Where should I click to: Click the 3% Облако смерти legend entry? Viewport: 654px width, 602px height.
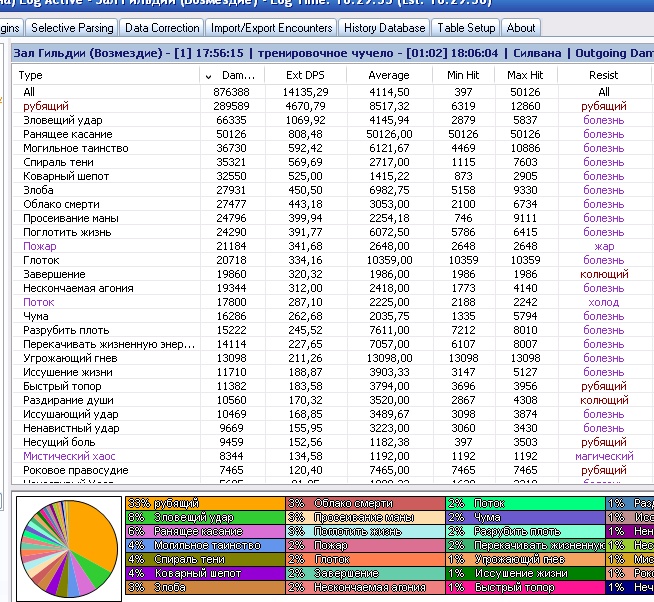(x=365, y=503)
